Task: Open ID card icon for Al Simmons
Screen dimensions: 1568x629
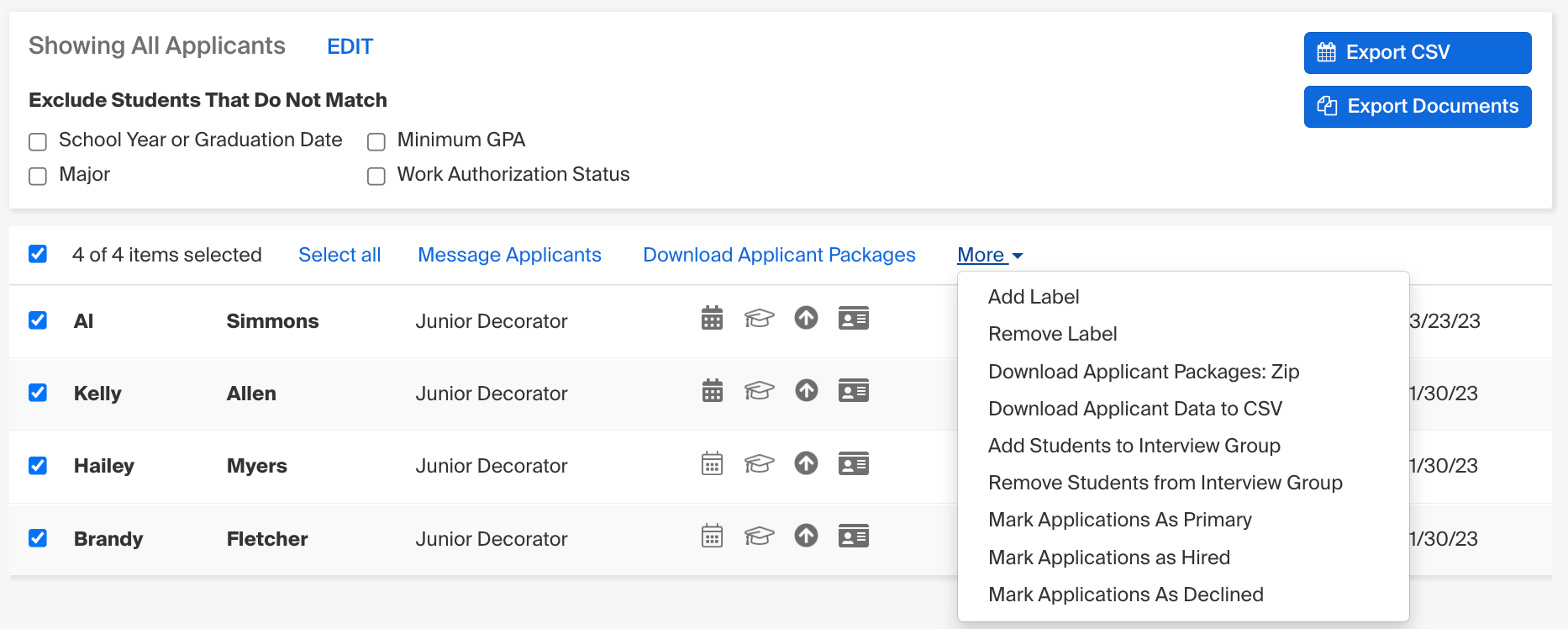Action: point(853,318)
